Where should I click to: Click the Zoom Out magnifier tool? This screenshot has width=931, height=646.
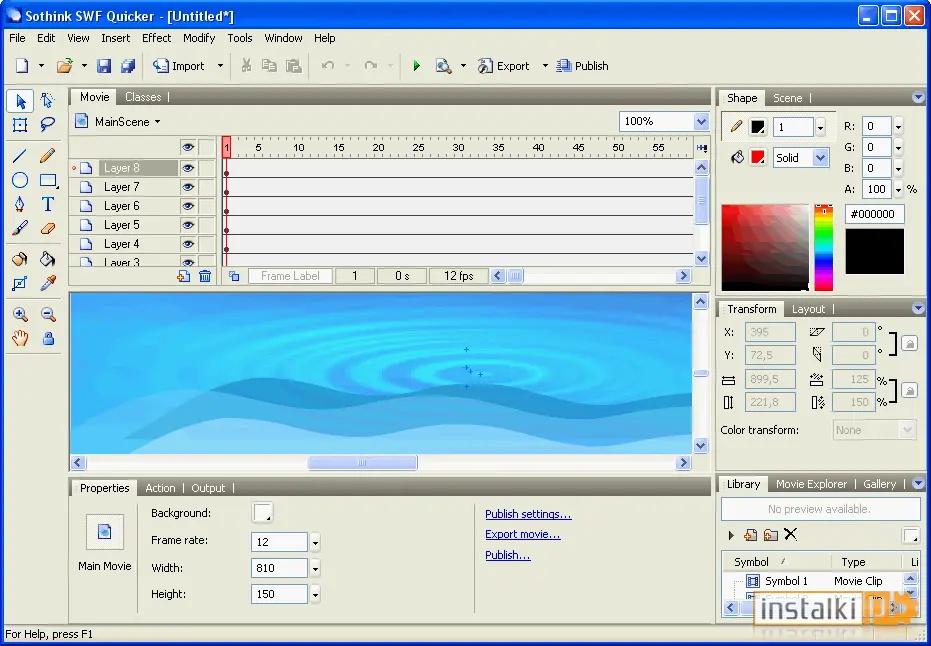pyautogui.click(x=48, y=315)
